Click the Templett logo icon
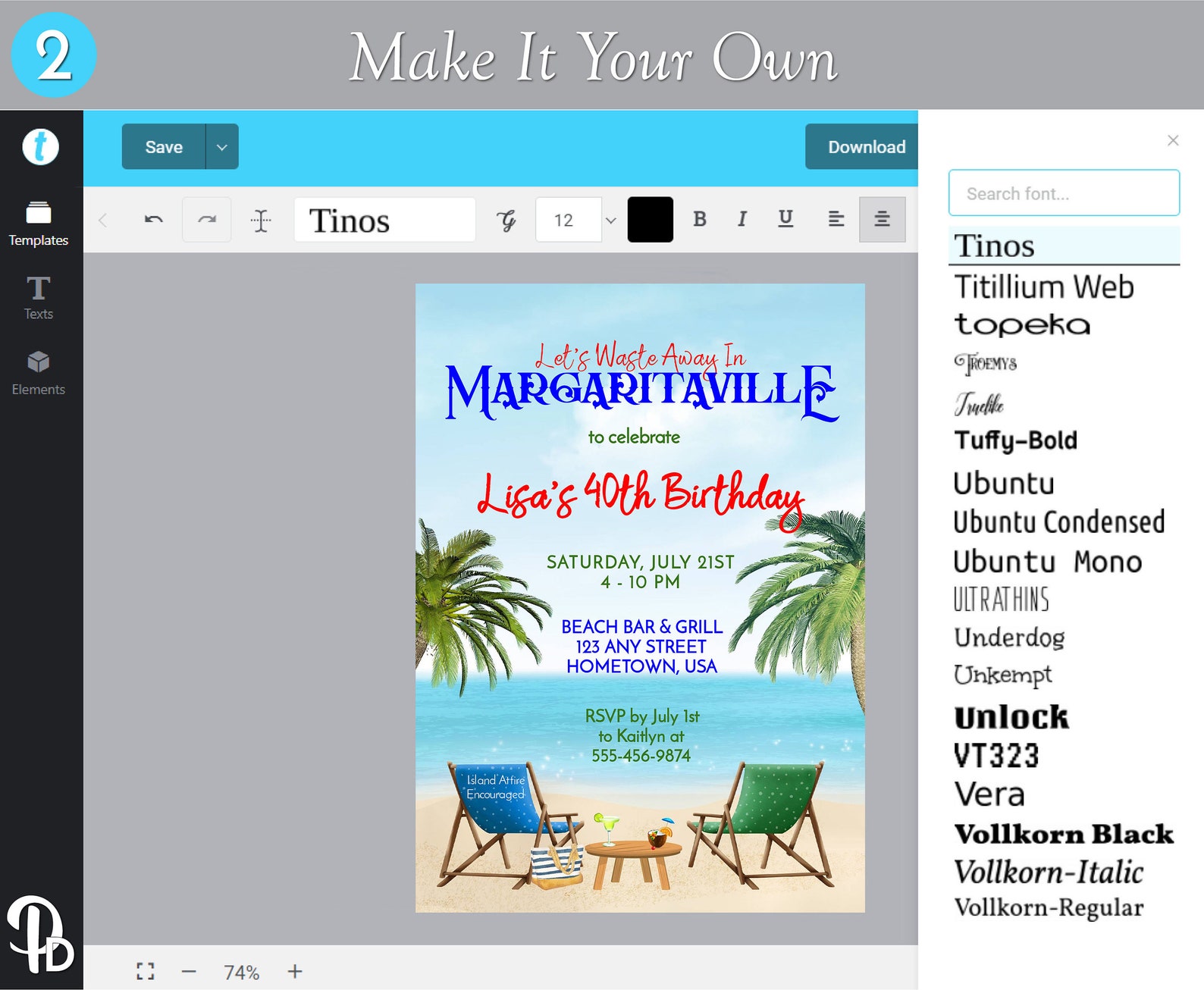 pyautogui.click(x=40, y=146)
